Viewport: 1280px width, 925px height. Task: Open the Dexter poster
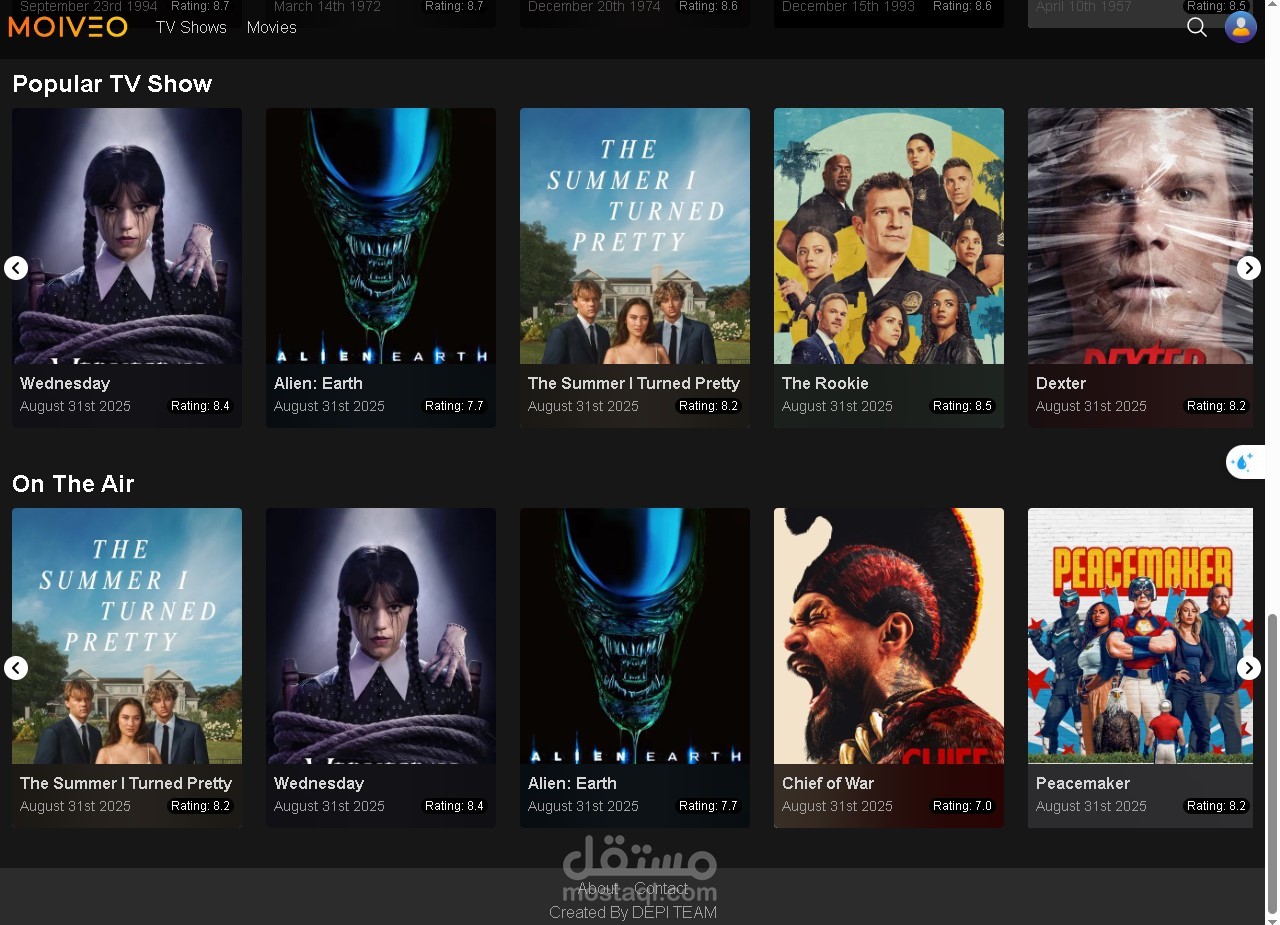pyautogui.click(x=1140, y=236)
